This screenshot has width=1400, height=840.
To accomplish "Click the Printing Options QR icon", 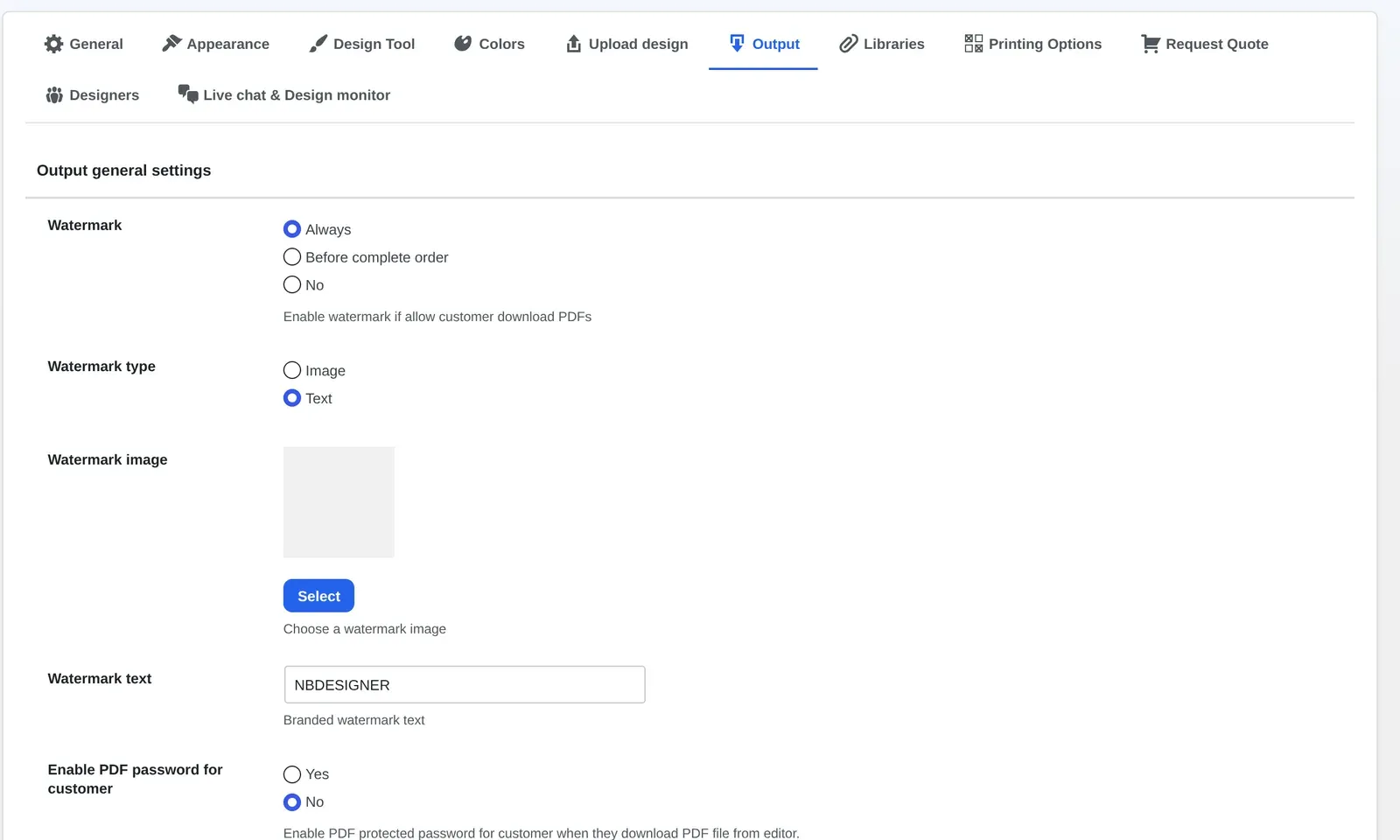I will click(974, 44).
